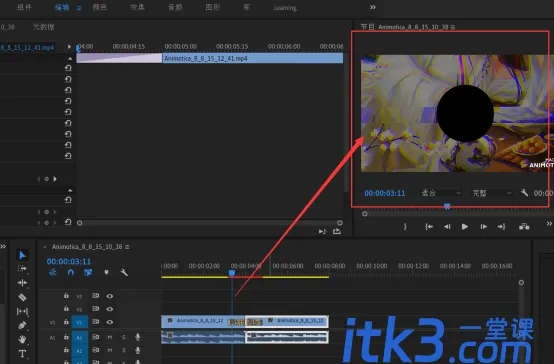This screenshot has width=554, height=364.
Task: Open the 适合 zoom level dropdown
Action: pos(441,193)
